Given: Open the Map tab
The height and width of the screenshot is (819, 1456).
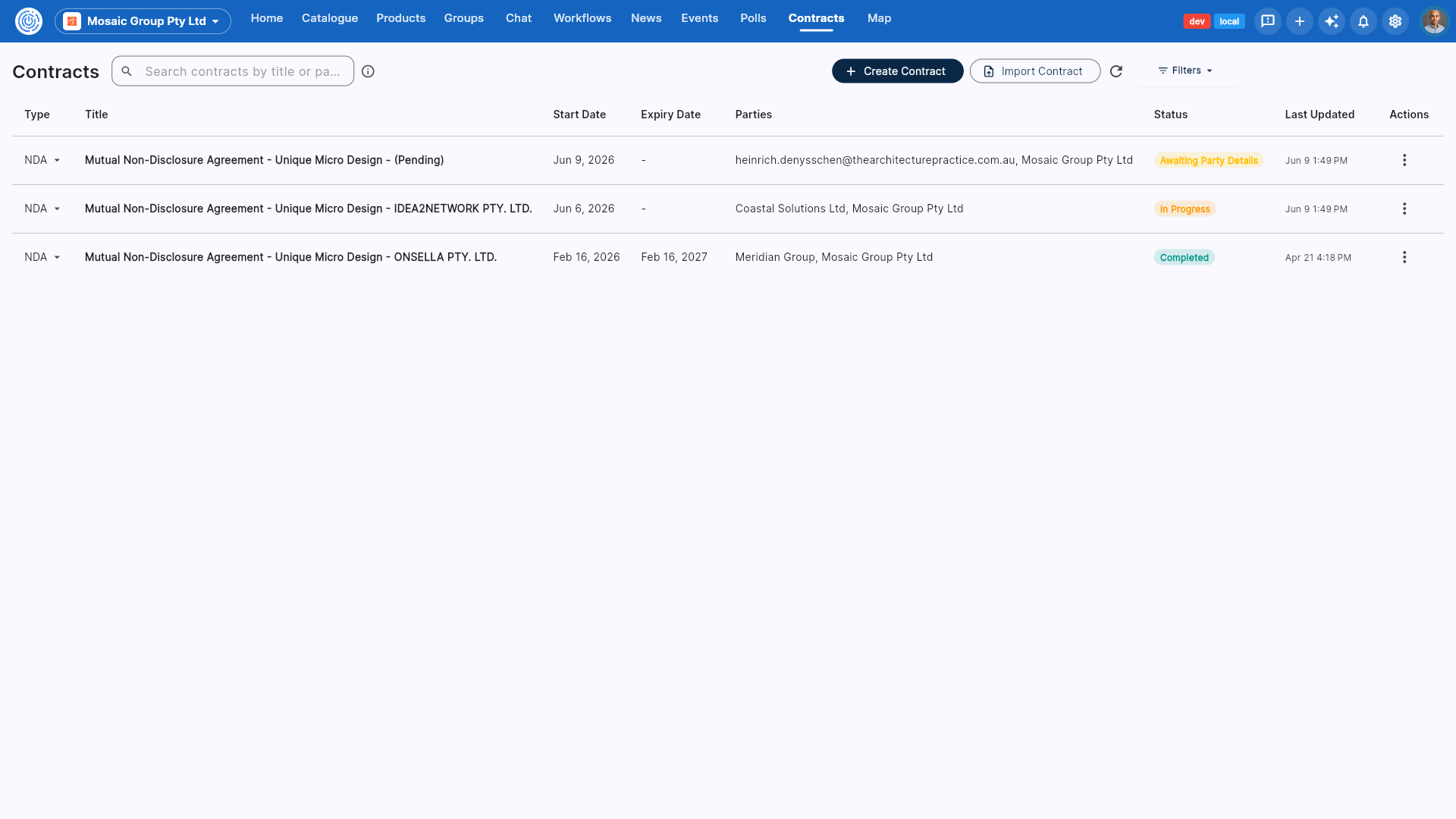Looking at the screenshot, I should click(x=879, y=18).
